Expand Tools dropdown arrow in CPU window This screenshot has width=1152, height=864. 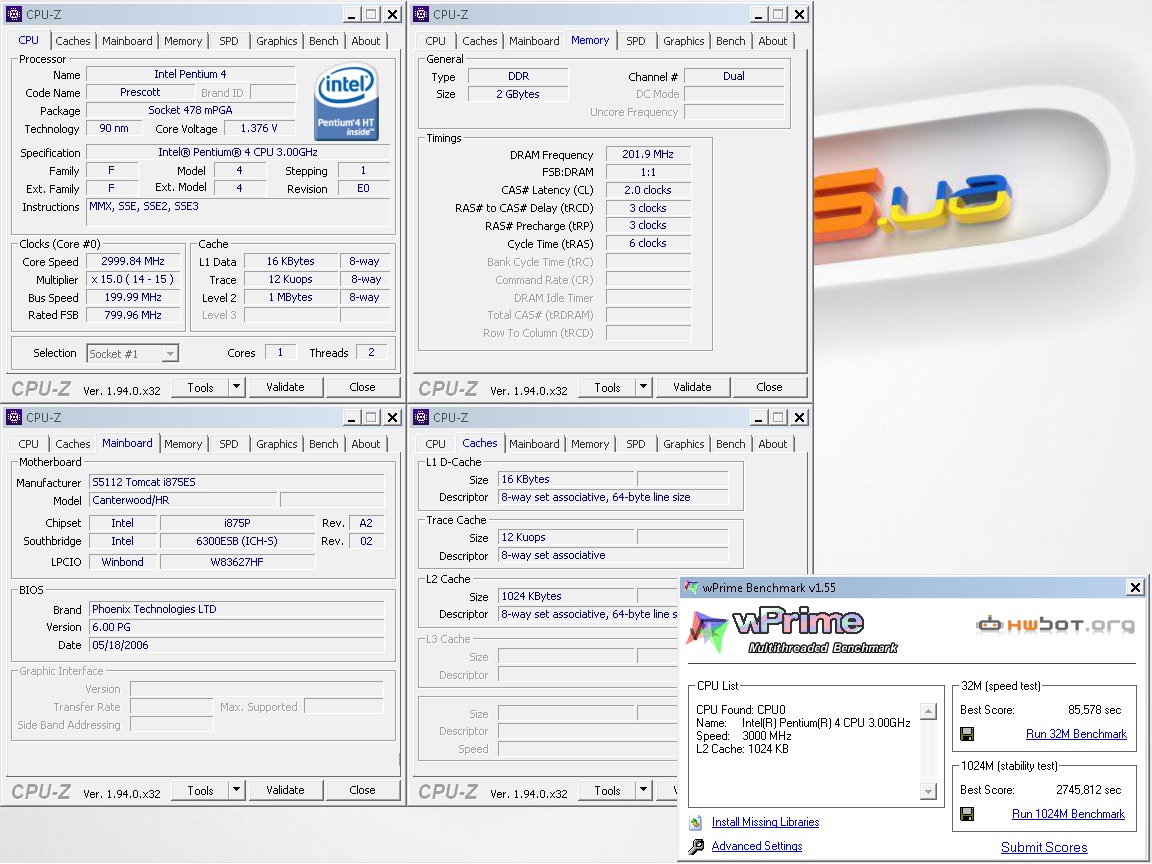[x=236, y=386]
